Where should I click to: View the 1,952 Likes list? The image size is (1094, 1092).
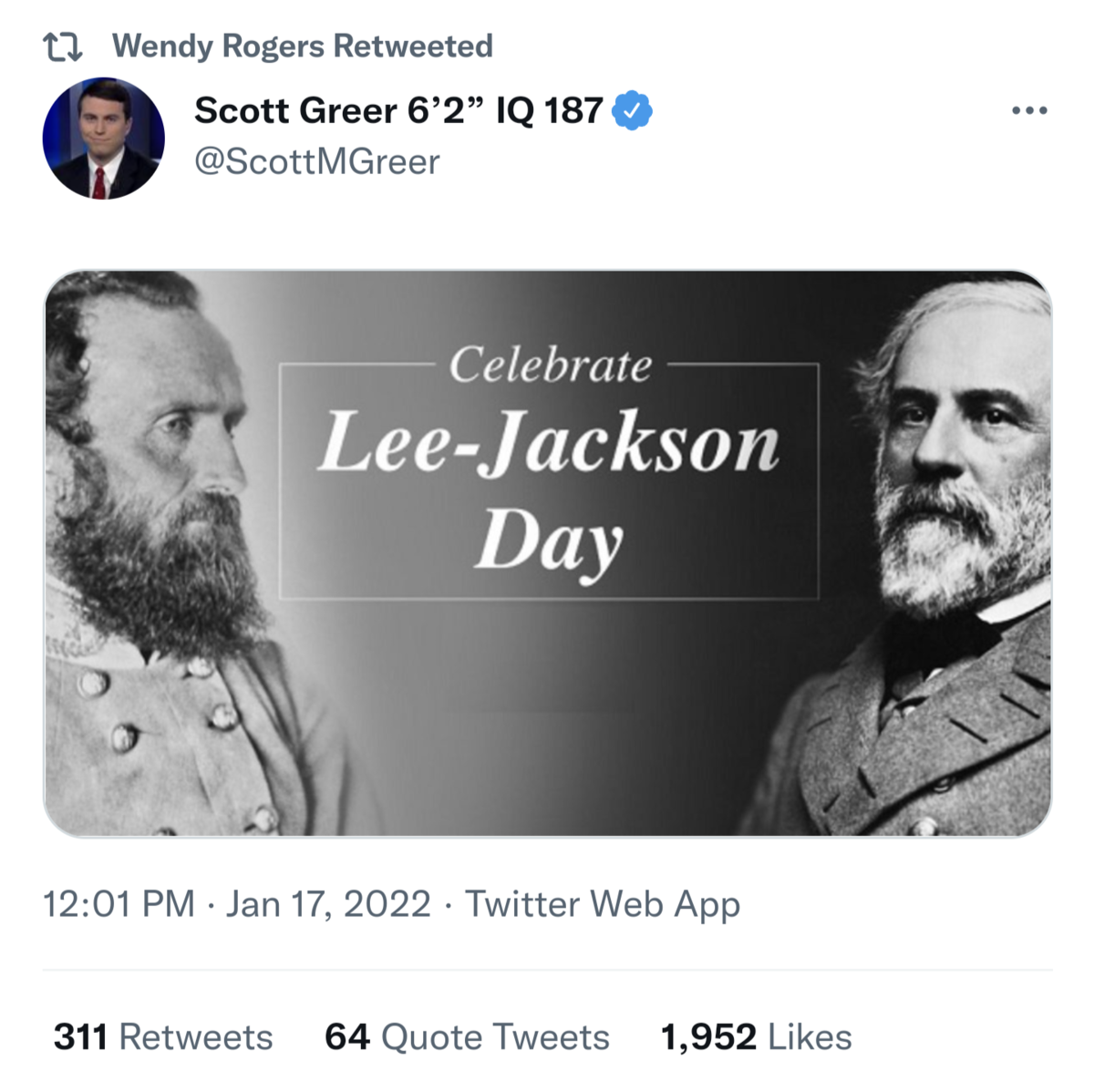(756, 1037)
